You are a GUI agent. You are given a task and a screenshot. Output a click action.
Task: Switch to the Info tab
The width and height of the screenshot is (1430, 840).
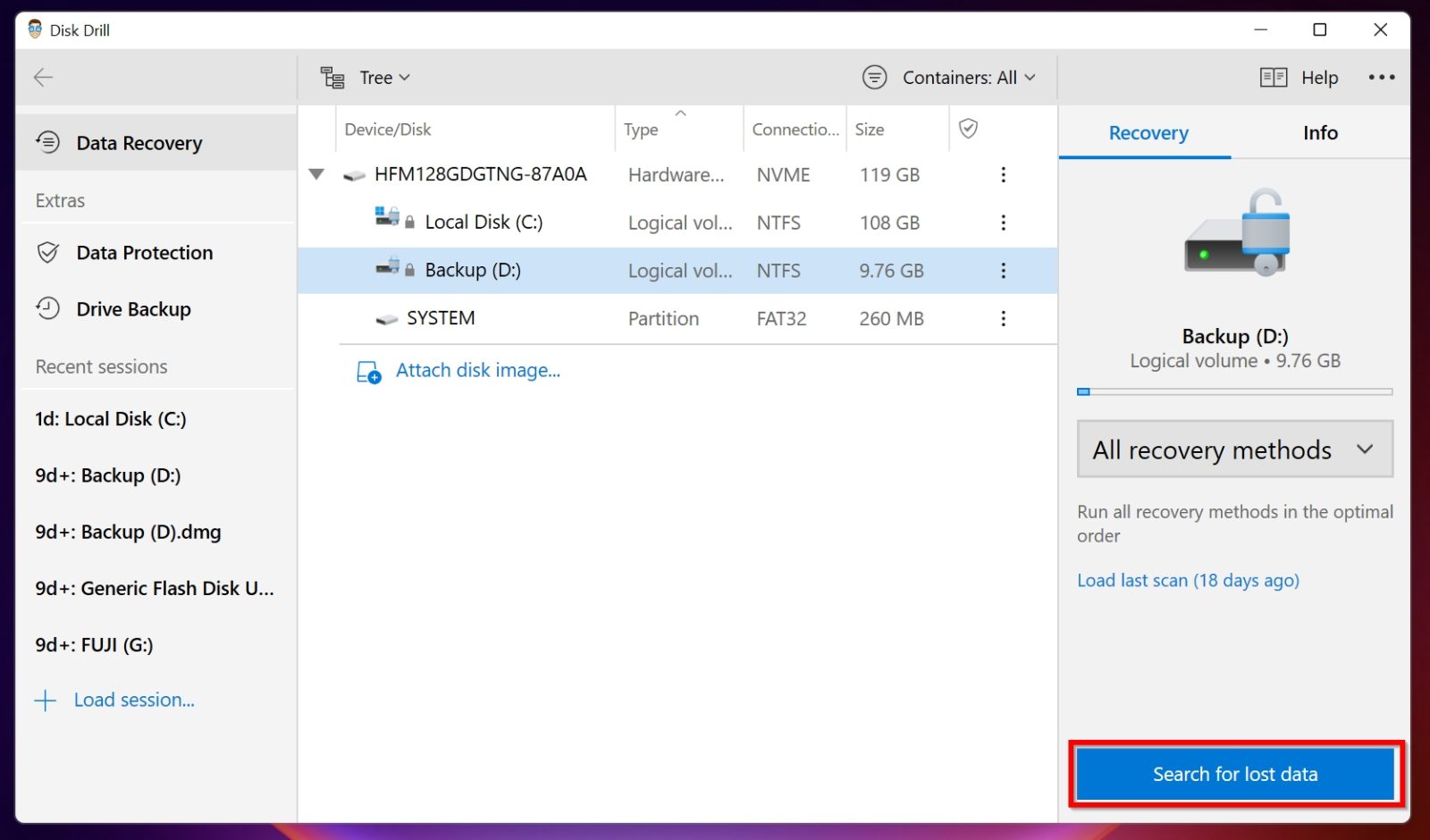(1320, 132)
